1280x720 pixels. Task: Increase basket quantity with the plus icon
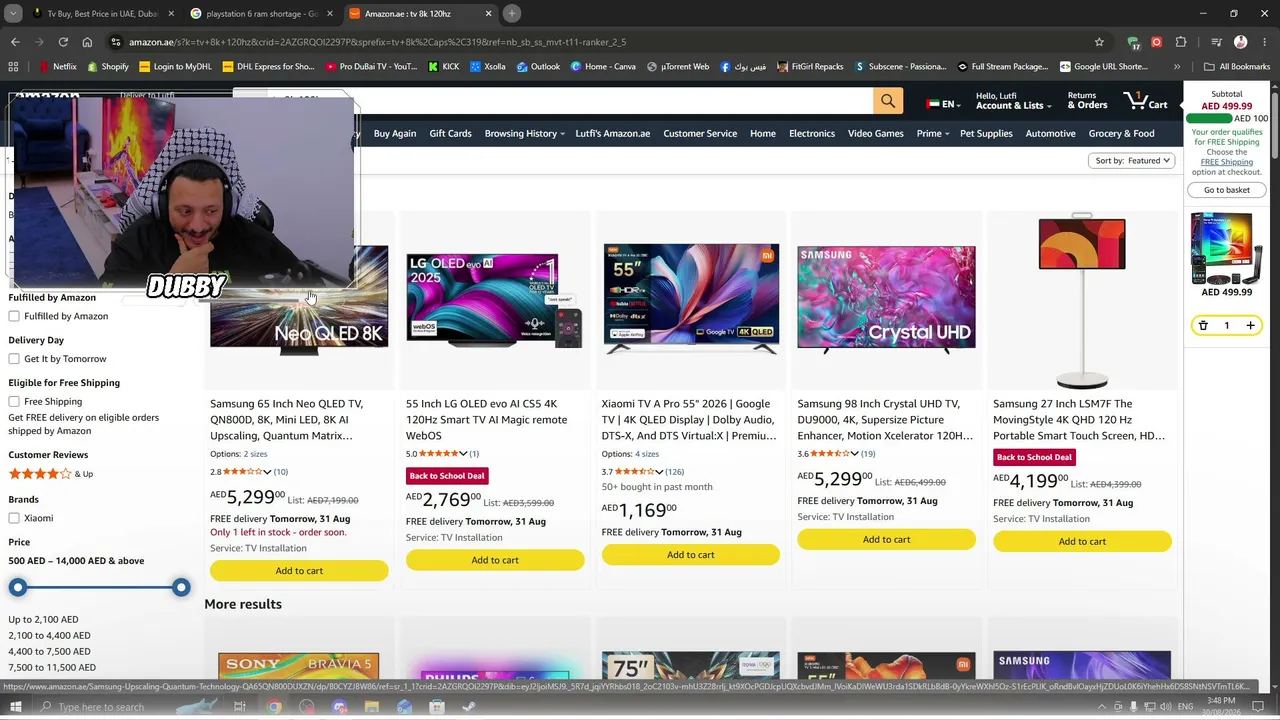tap(1250, 325)
